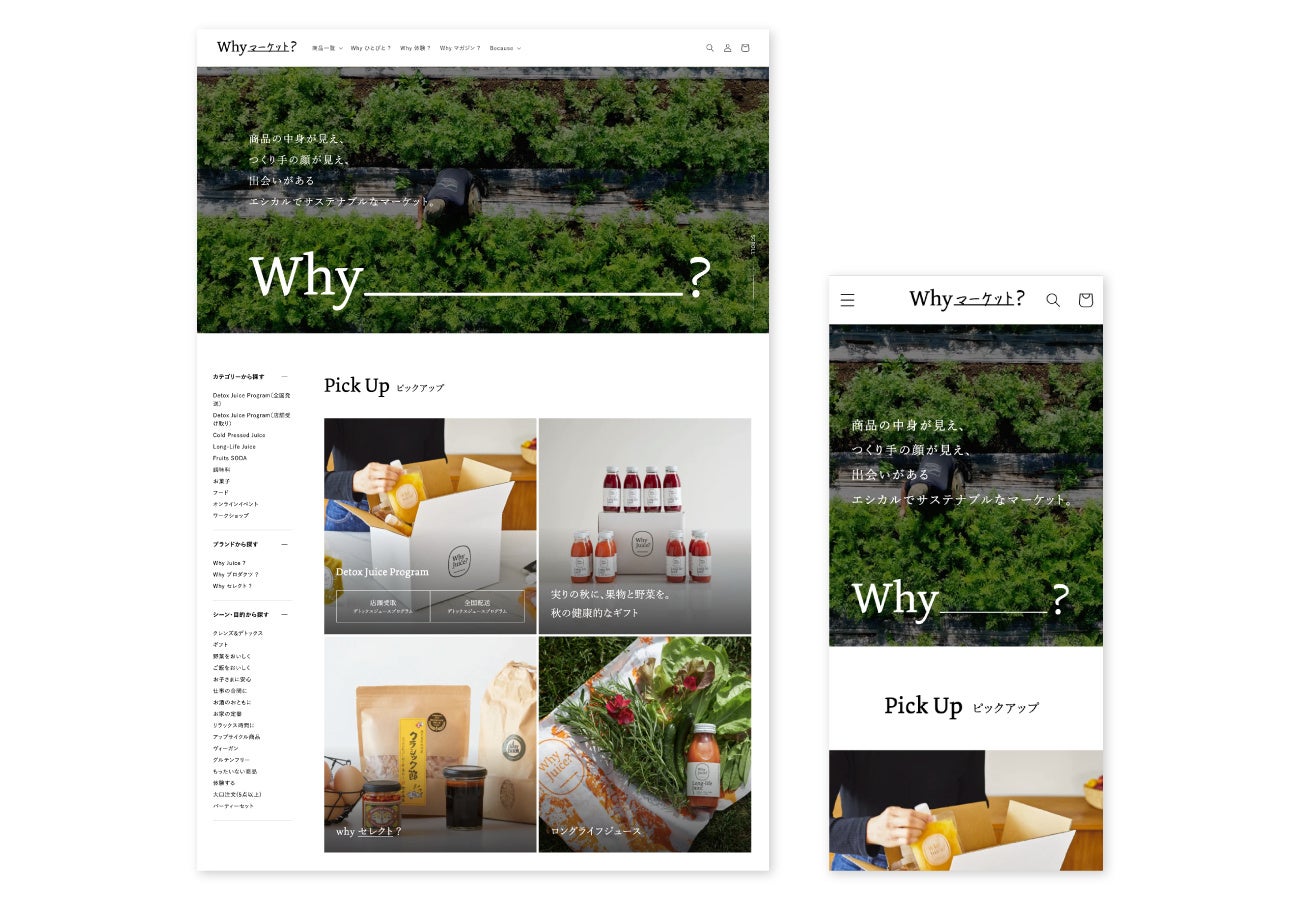Tap the mobile cart bag icon
The height and width of the screenshot is (900, 1300).
[1085, 300]
